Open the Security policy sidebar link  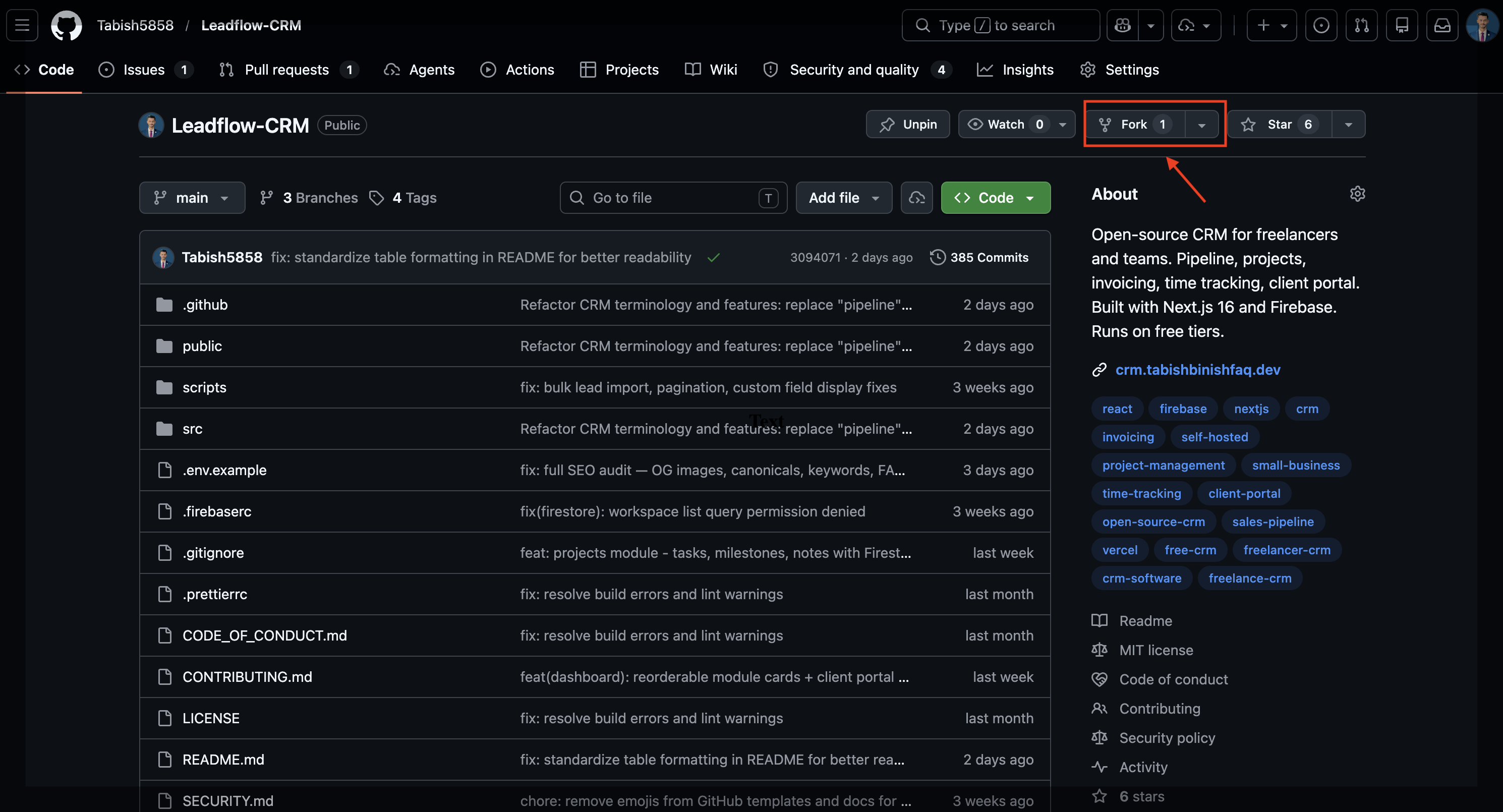(x=1167, y=737)
